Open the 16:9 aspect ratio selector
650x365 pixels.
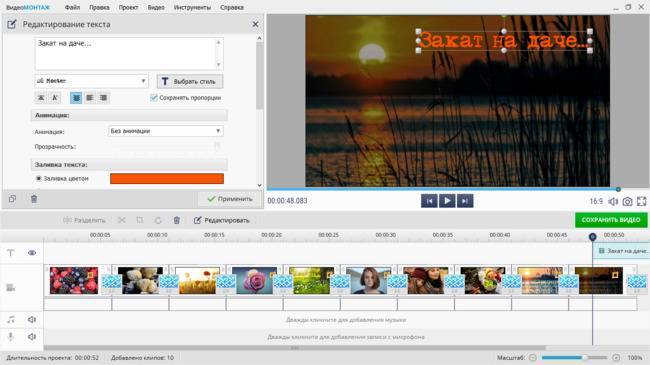coord(596,201)
